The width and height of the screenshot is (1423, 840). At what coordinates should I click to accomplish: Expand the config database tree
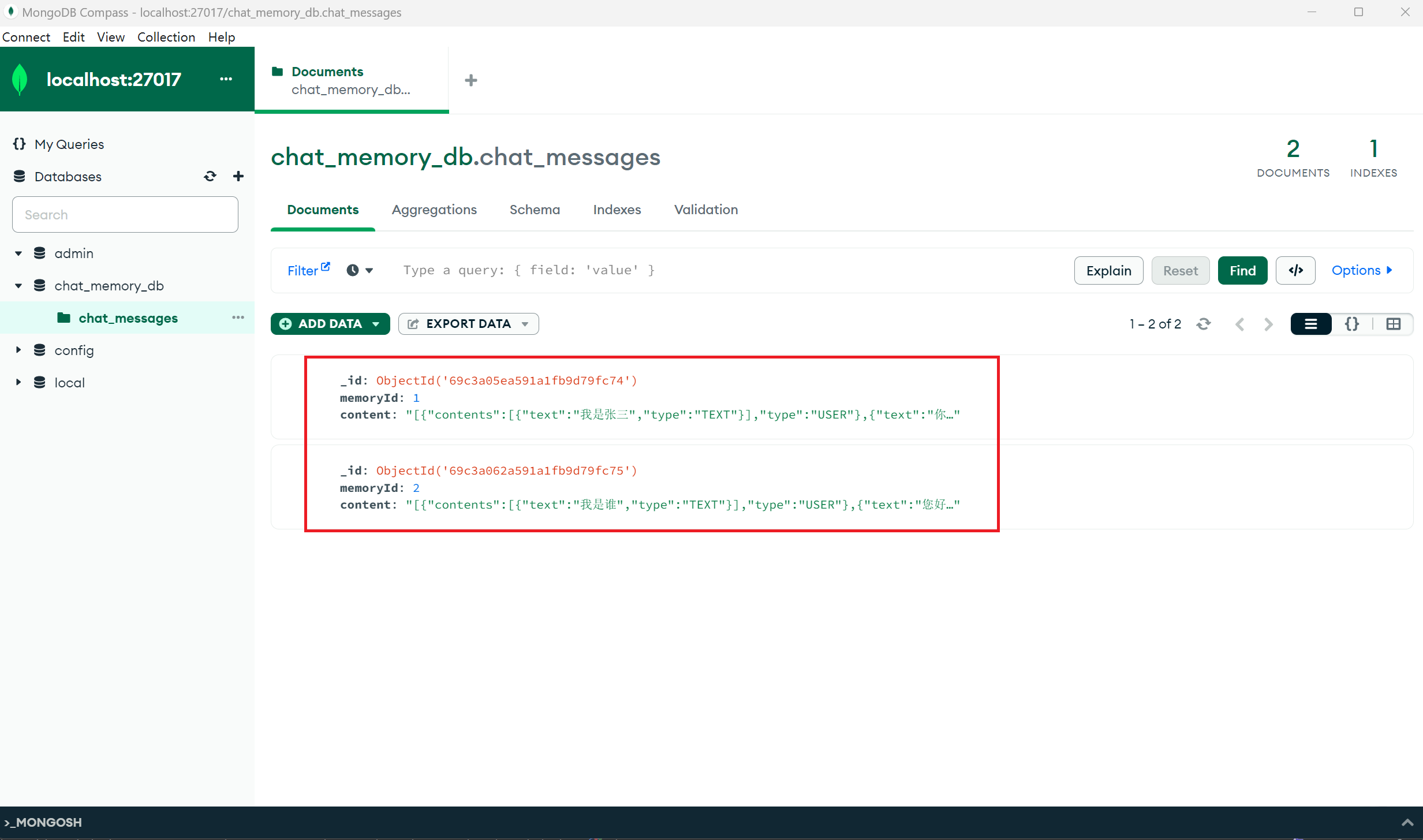tap(18, 350)
